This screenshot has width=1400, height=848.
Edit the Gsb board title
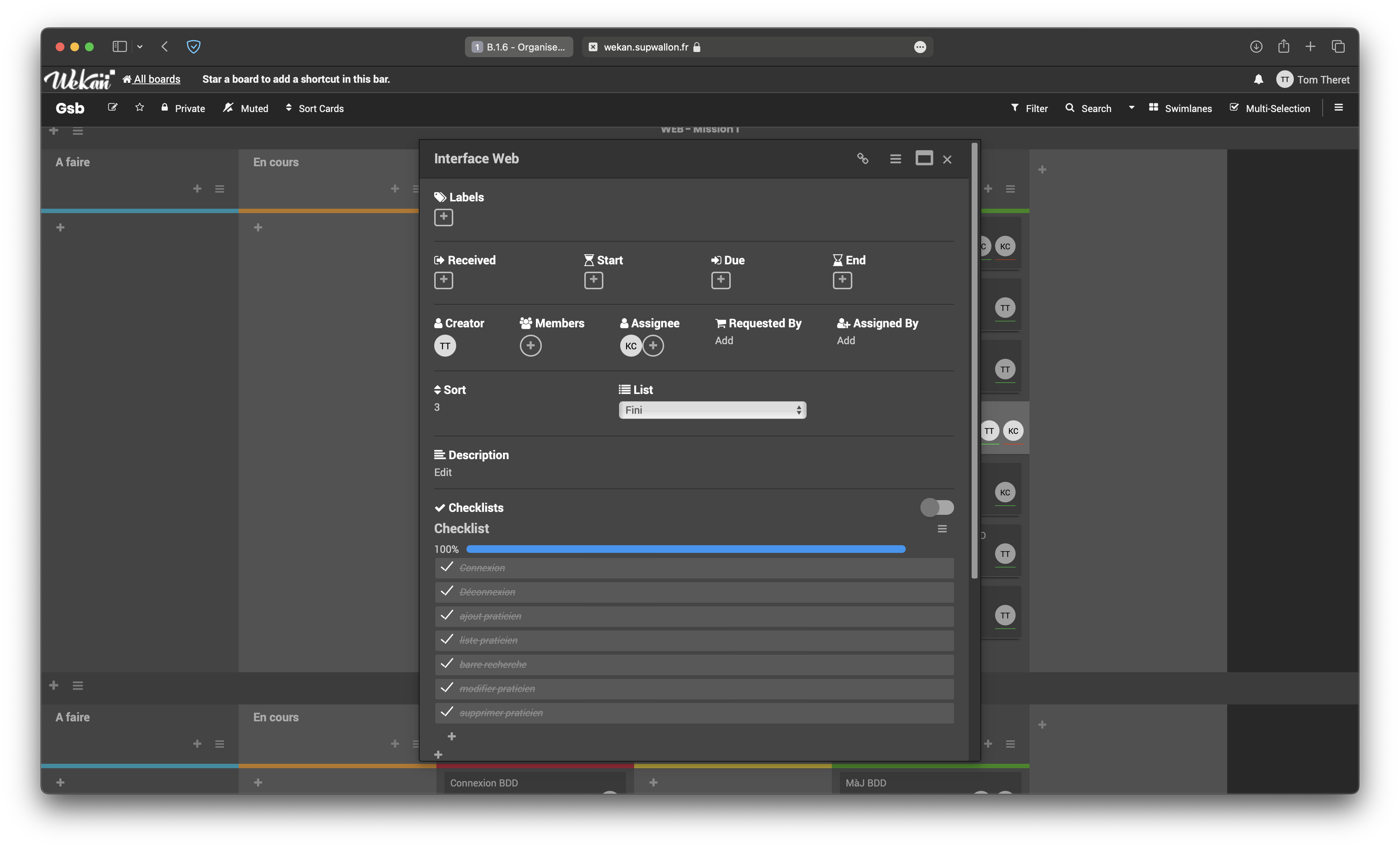point(112,107)
